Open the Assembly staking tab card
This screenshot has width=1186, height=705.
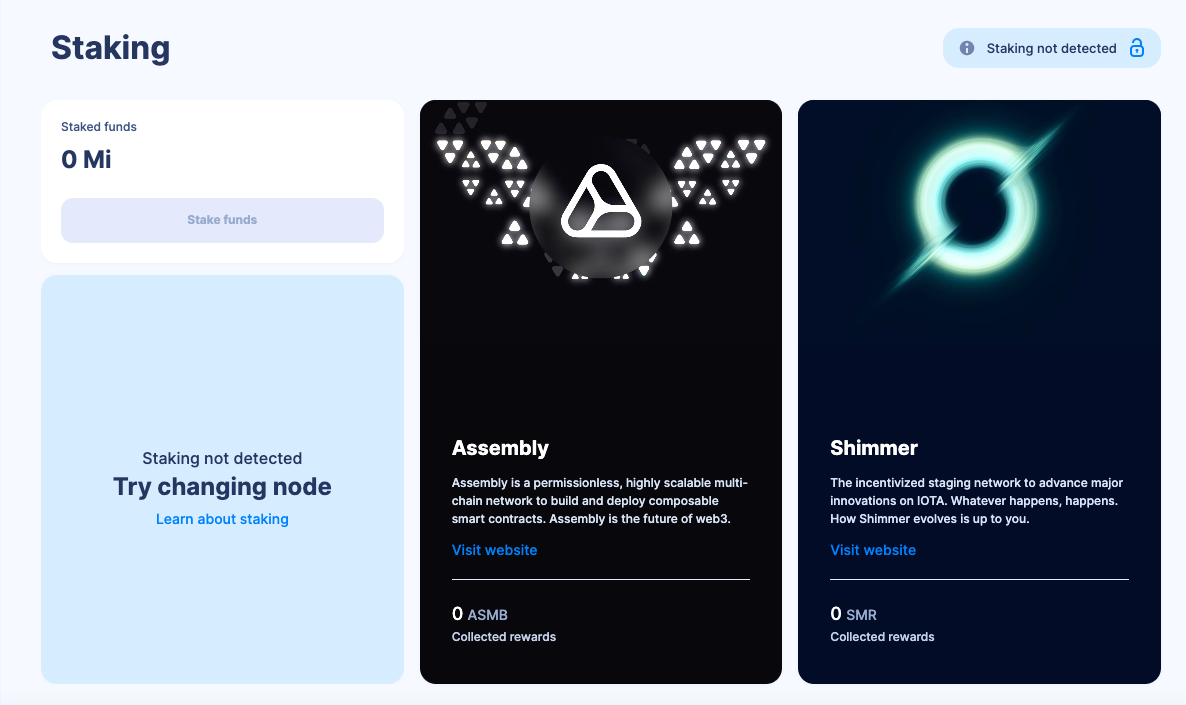[601, 392]
